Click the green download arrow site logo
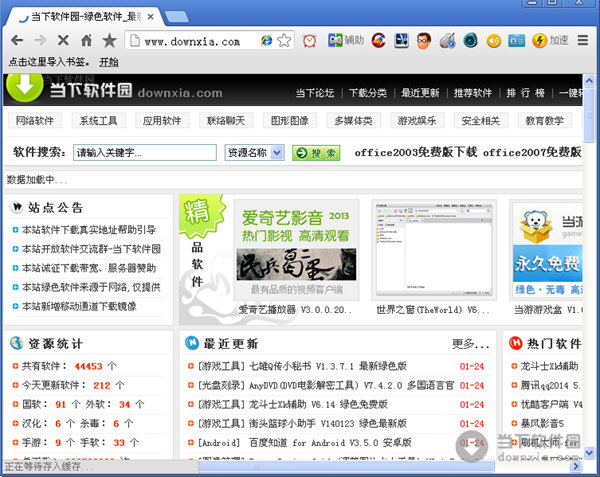This screenshot has height=477, width=600. pos(24,87)
